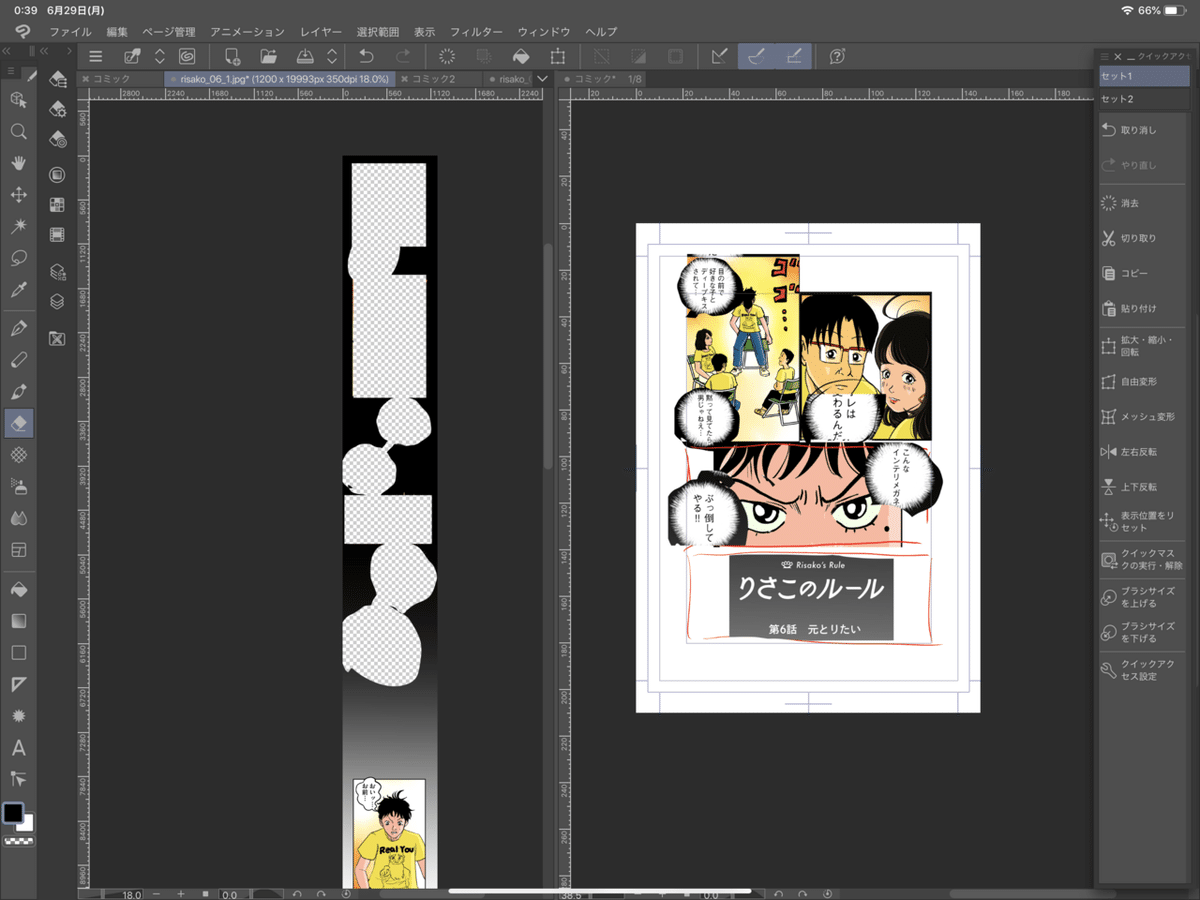The height and width of the screenshot is (900, 1200).
Task: Open the ウィンドウ menu
Action: (544, 32)
